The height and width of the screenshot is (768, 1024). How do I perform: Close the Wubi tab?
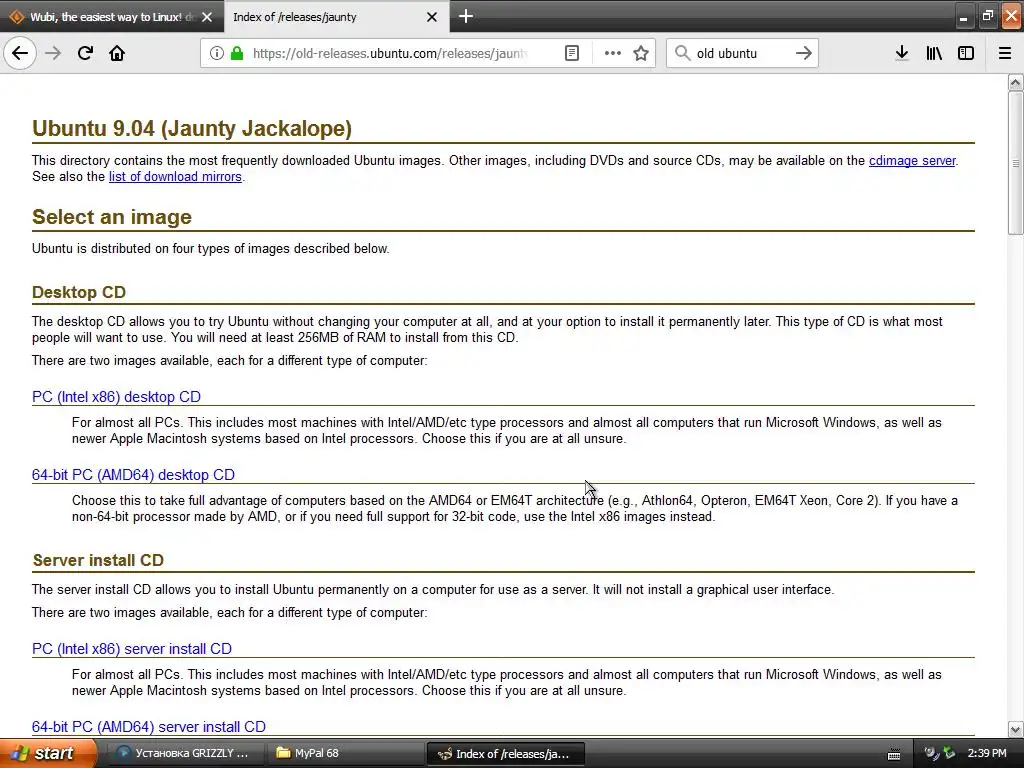207,17
